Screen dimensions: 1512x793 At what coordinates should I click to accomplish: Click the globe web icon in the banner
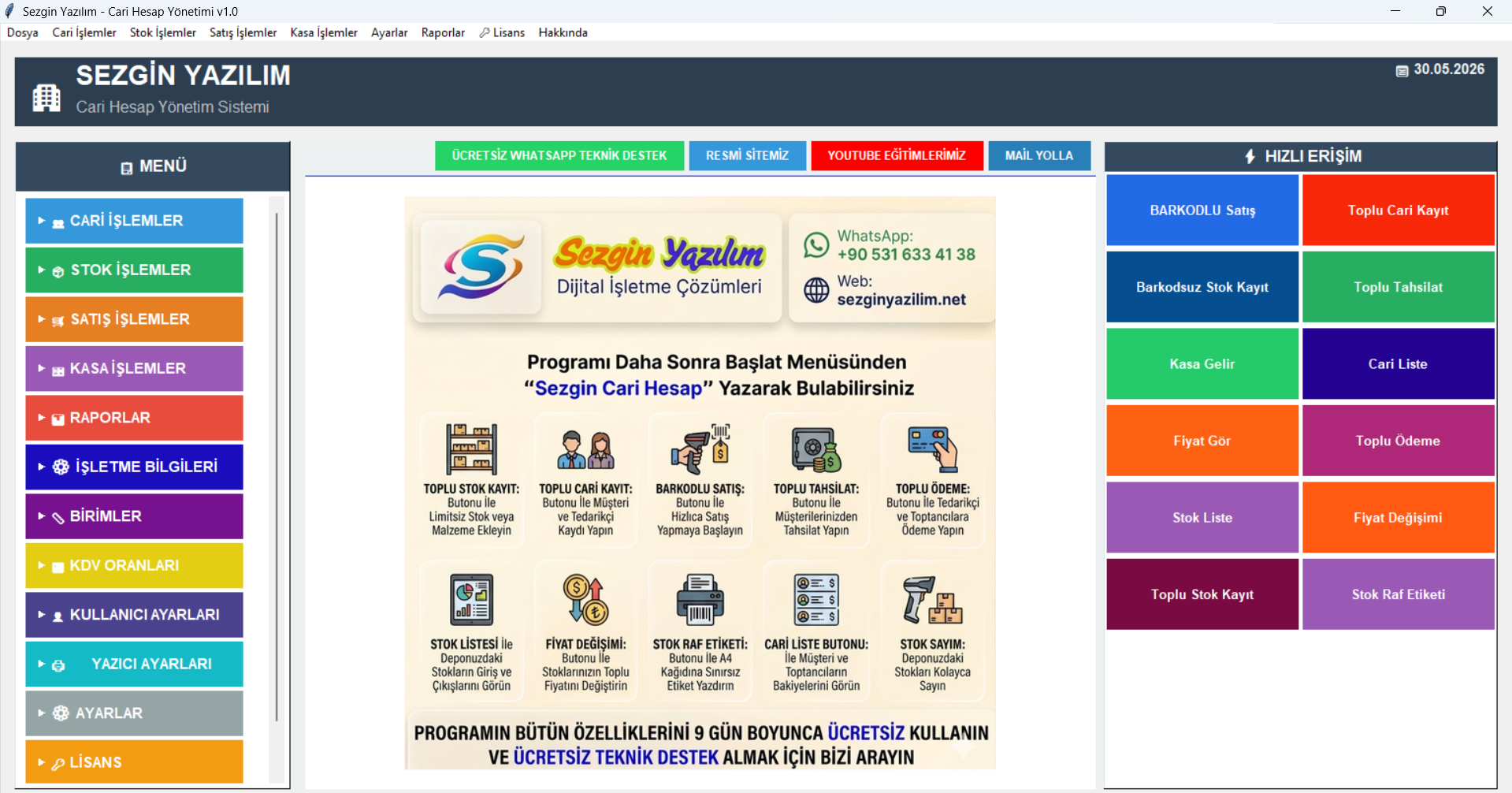pyautogui.click(x=816, y=290)
